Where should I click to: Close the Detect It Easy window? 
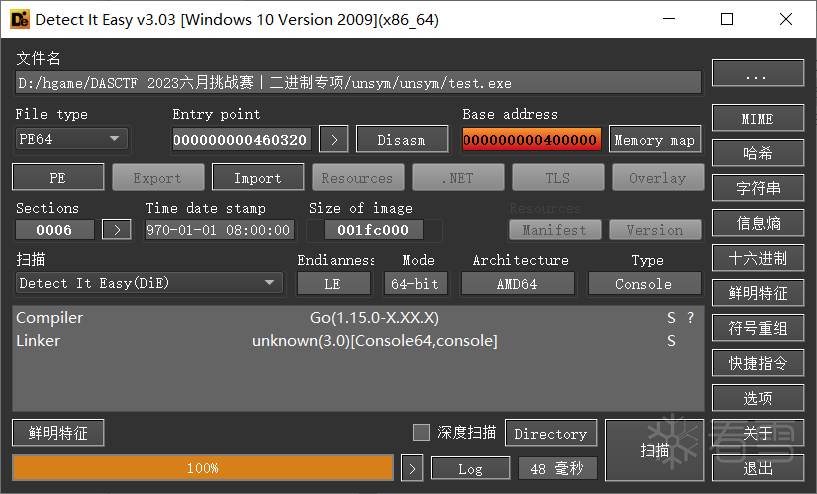point(786,19)
